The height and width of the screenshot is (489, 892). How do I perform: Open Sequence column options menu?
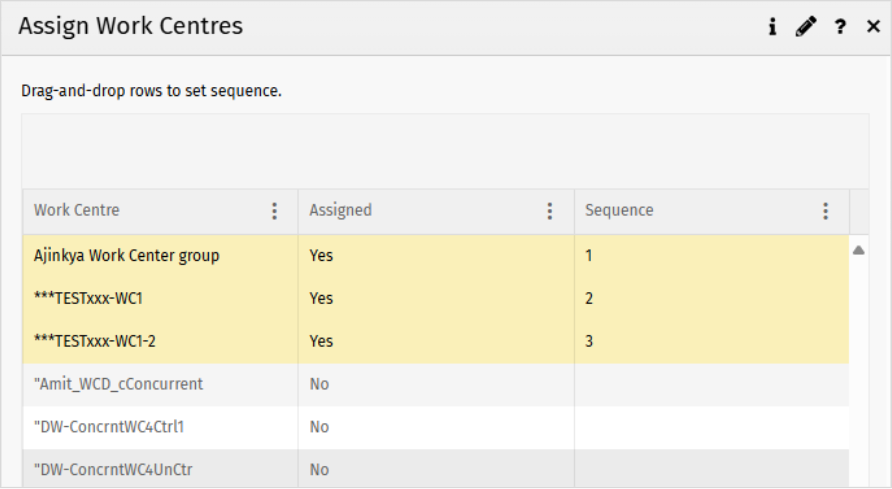tap(826, 211)
